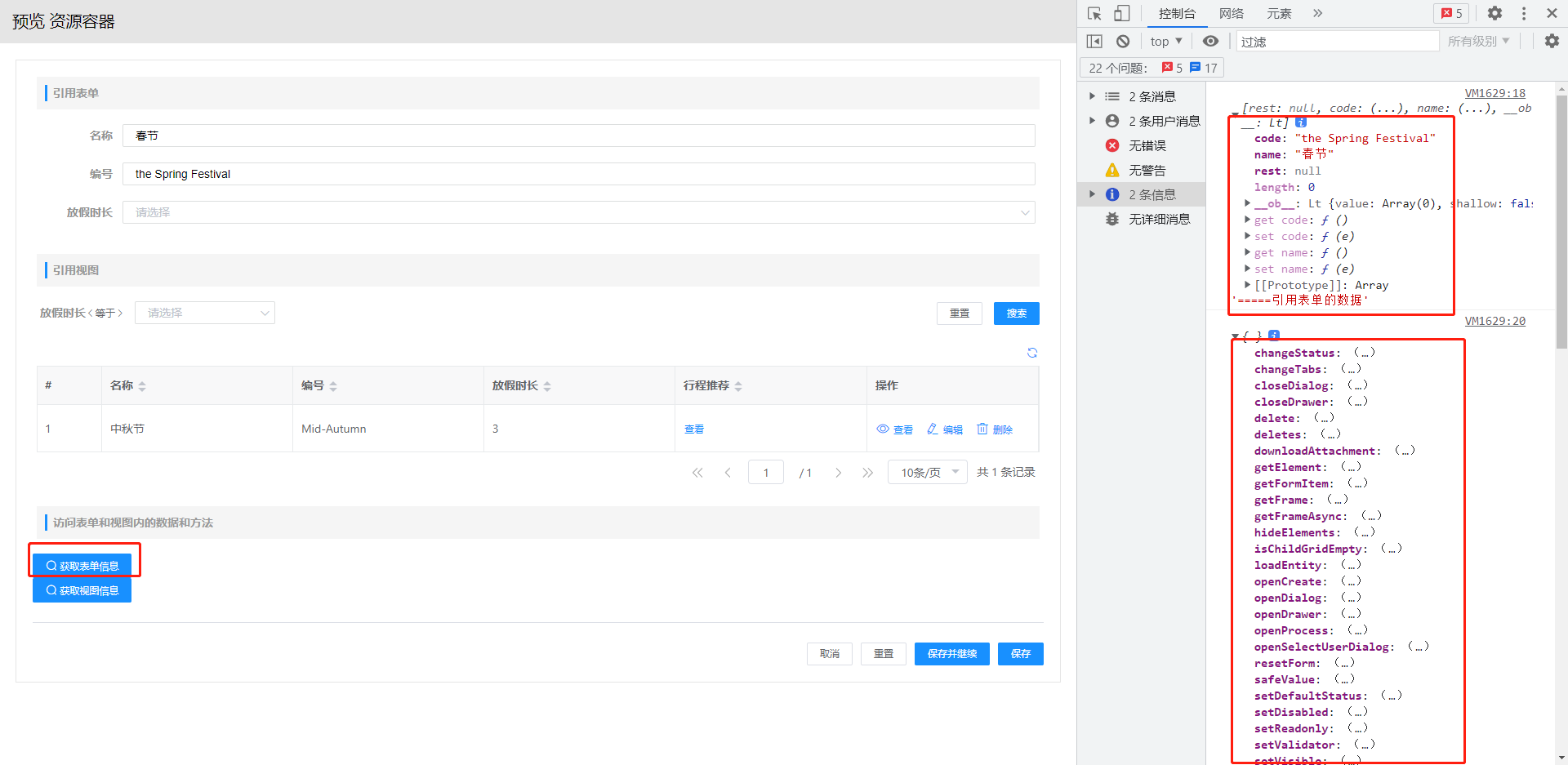Switch to the 网络 tab

[1231, 14]
